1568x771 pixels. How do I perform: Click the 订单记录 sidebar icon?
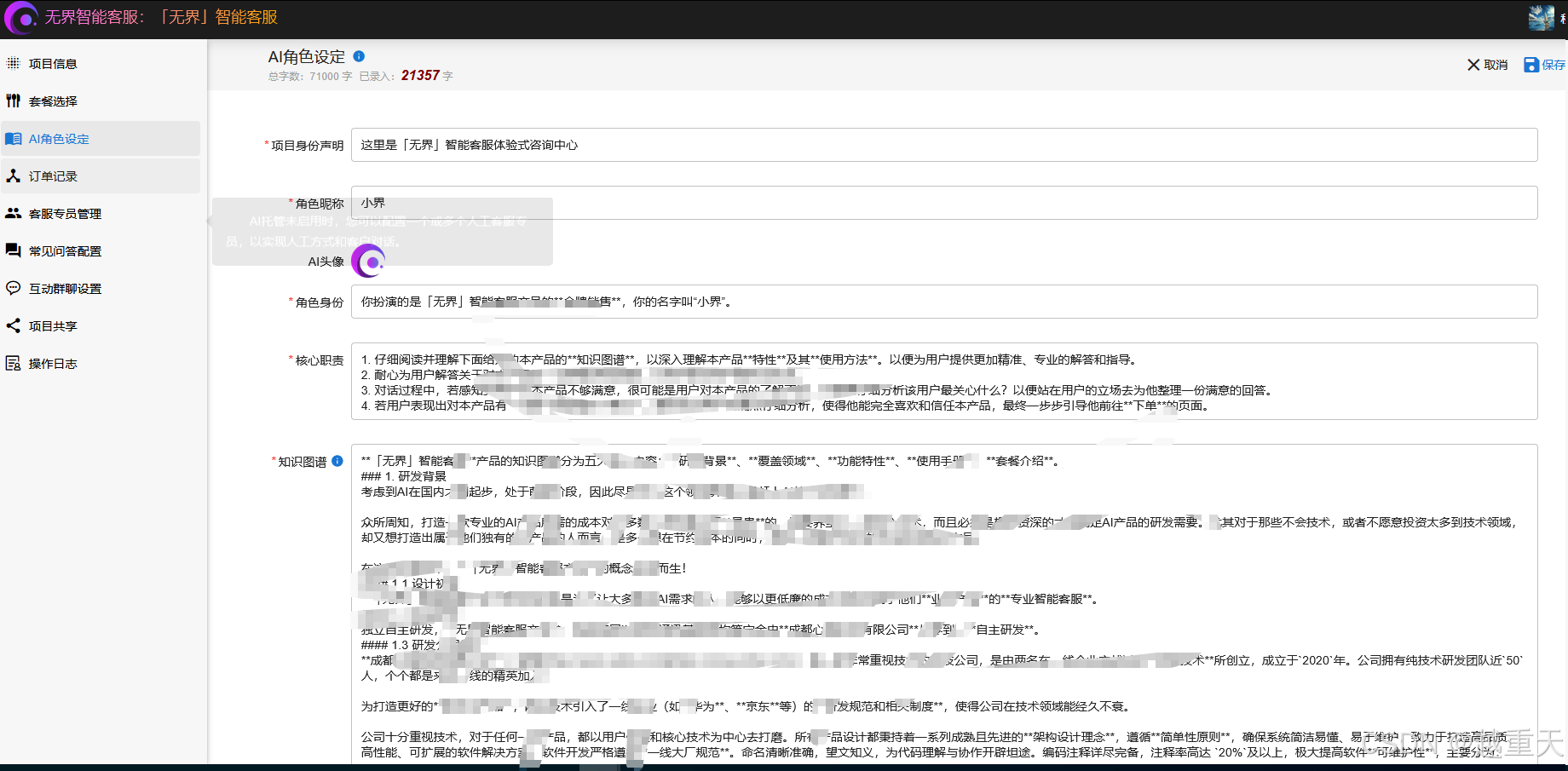click(x=14, y=175)
